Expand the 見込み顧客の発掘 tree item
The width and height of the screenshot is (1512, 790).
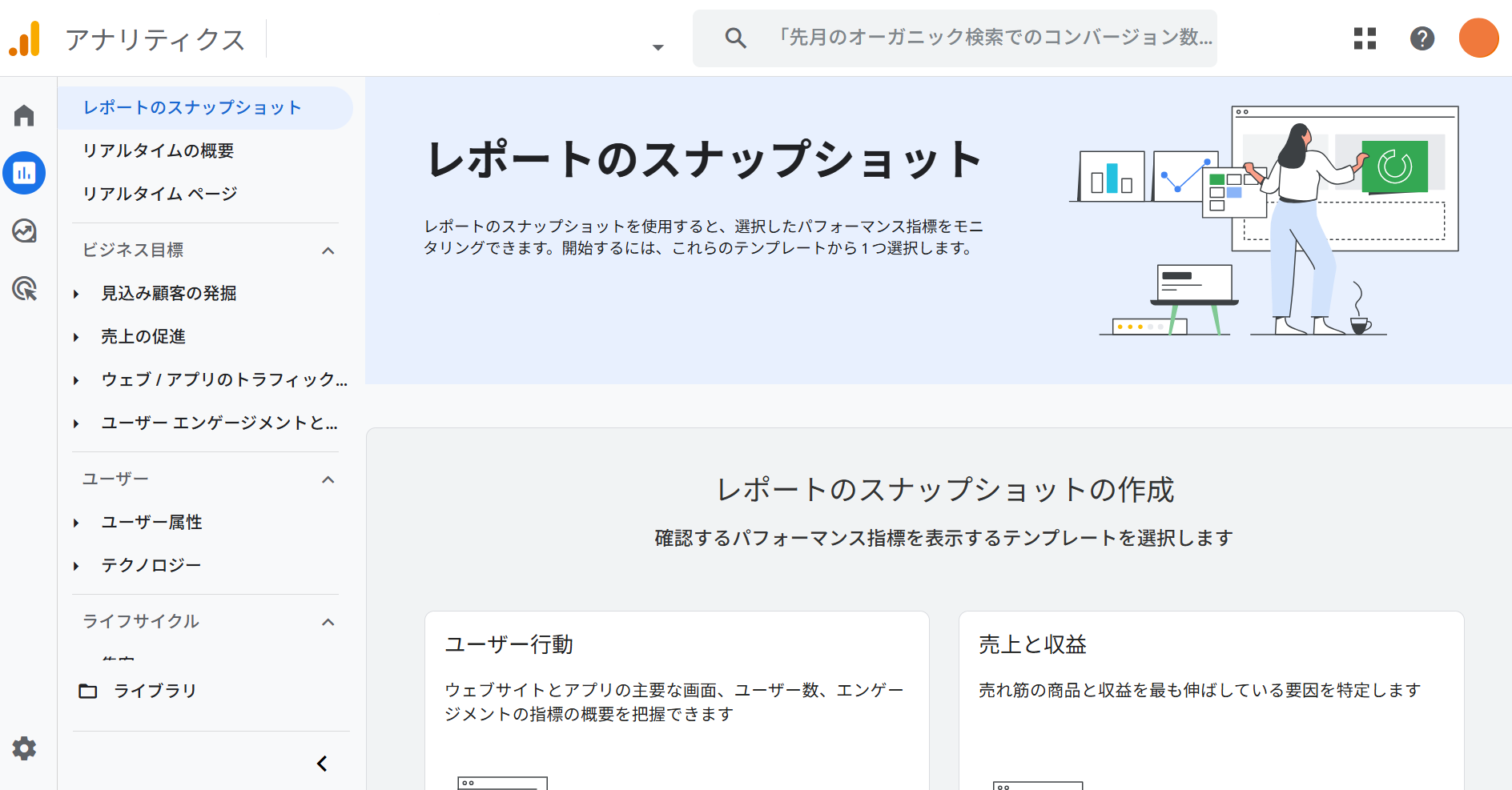[x=77, y=294]
